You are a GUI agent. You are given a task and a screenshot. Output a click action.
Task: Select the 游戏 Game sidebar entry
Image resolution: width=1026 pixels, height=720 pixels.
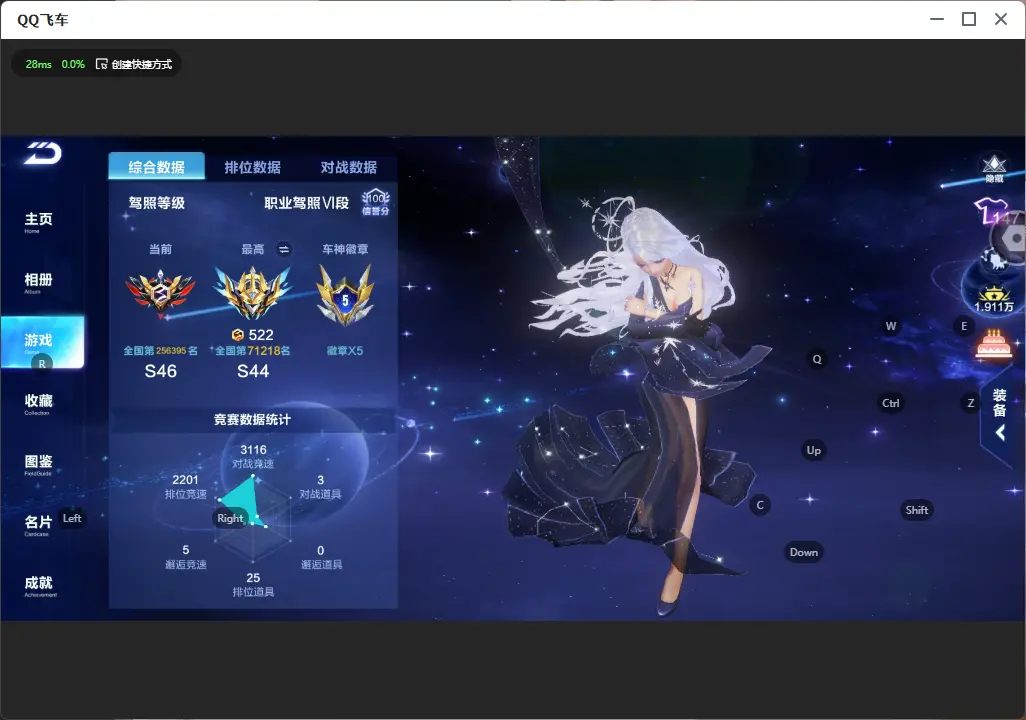click(x=43, y=342)
